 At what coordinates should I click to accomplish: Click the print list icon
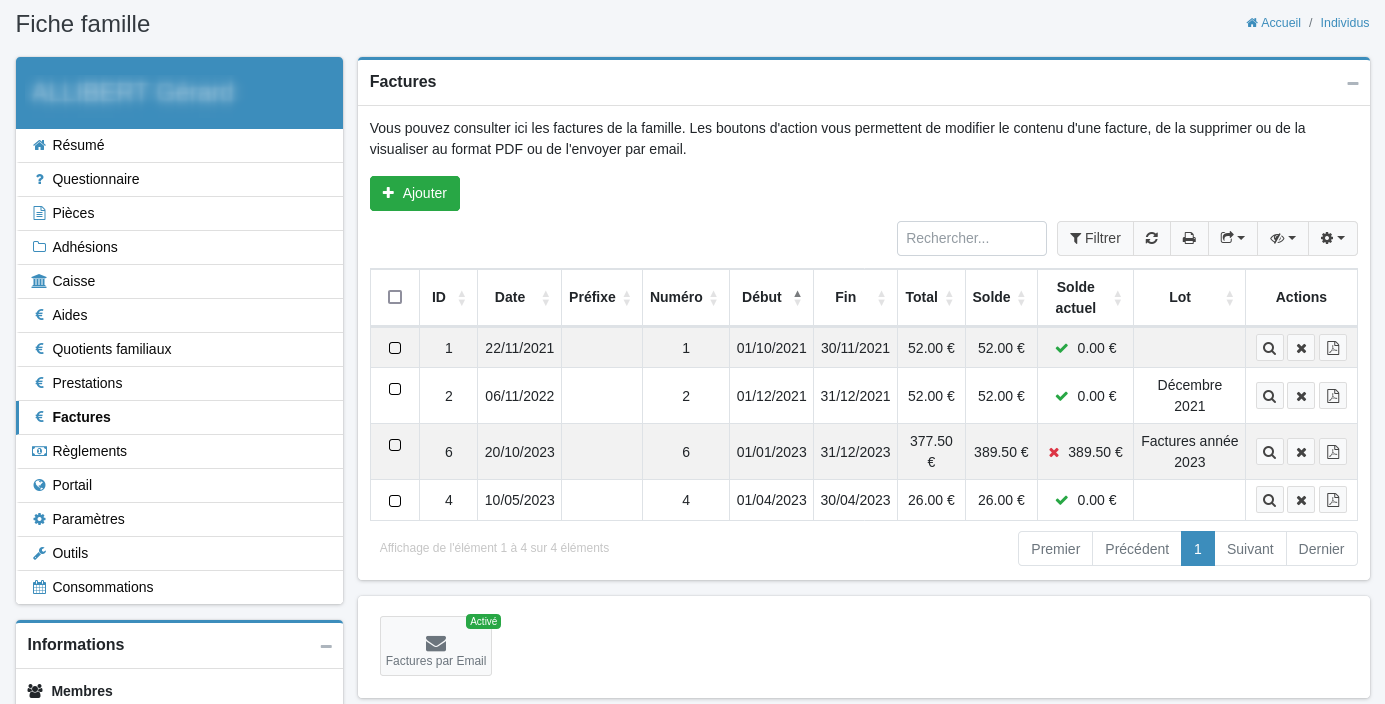[x=1189, y=238]
